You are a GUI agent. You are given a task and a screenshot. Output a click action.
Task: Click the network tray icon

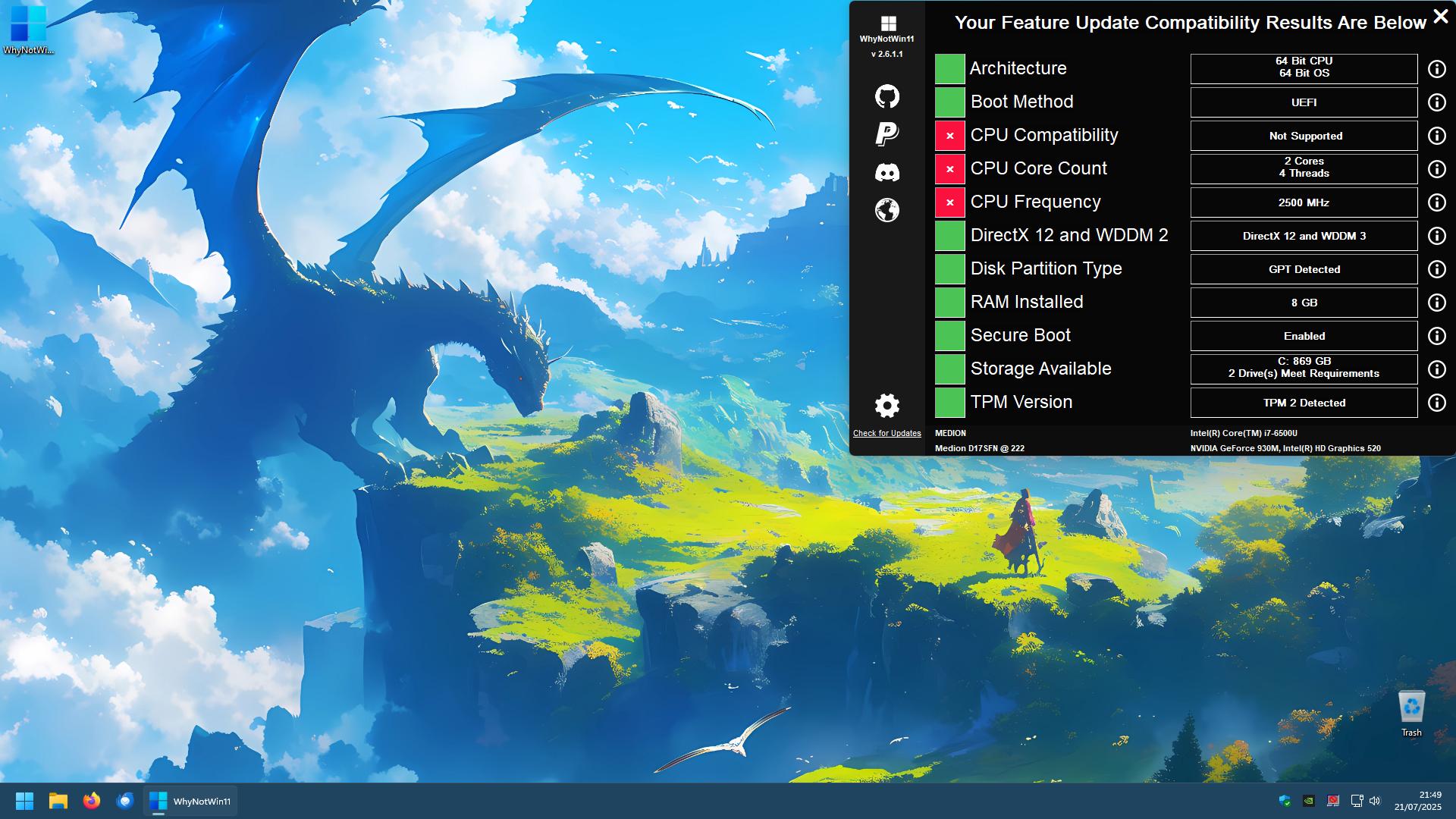1357,801
